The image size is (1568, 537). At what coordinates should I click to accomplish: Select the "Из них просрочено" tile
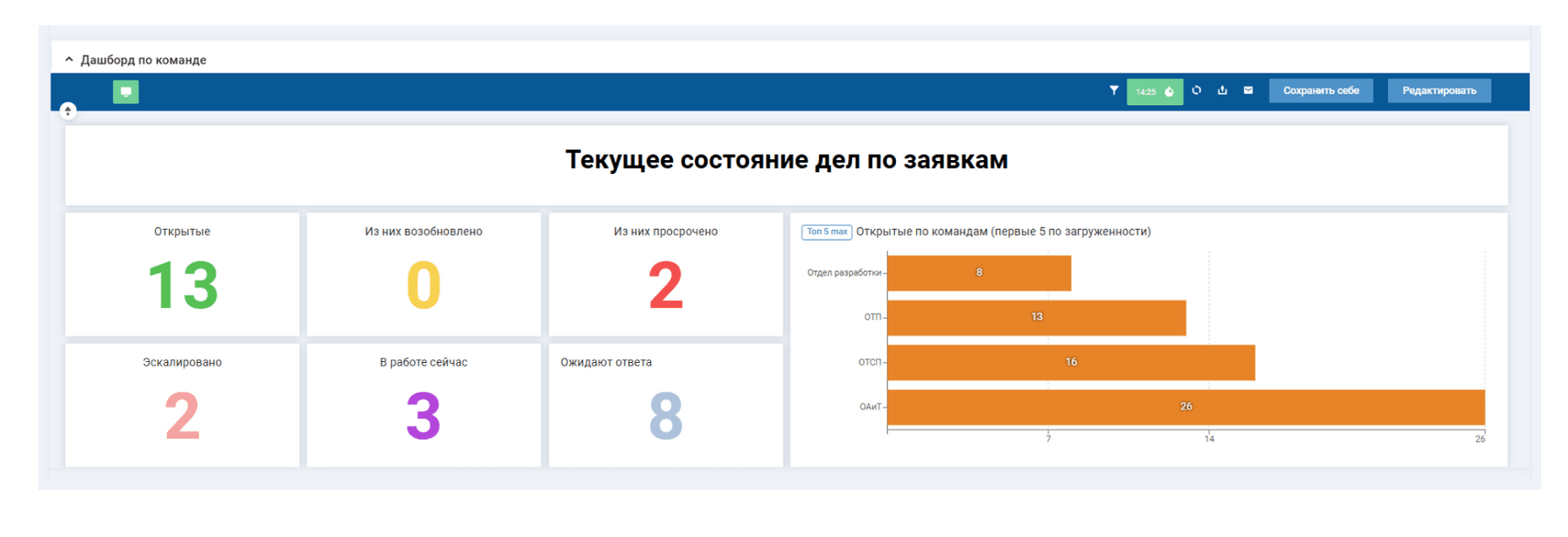(665, 275)
